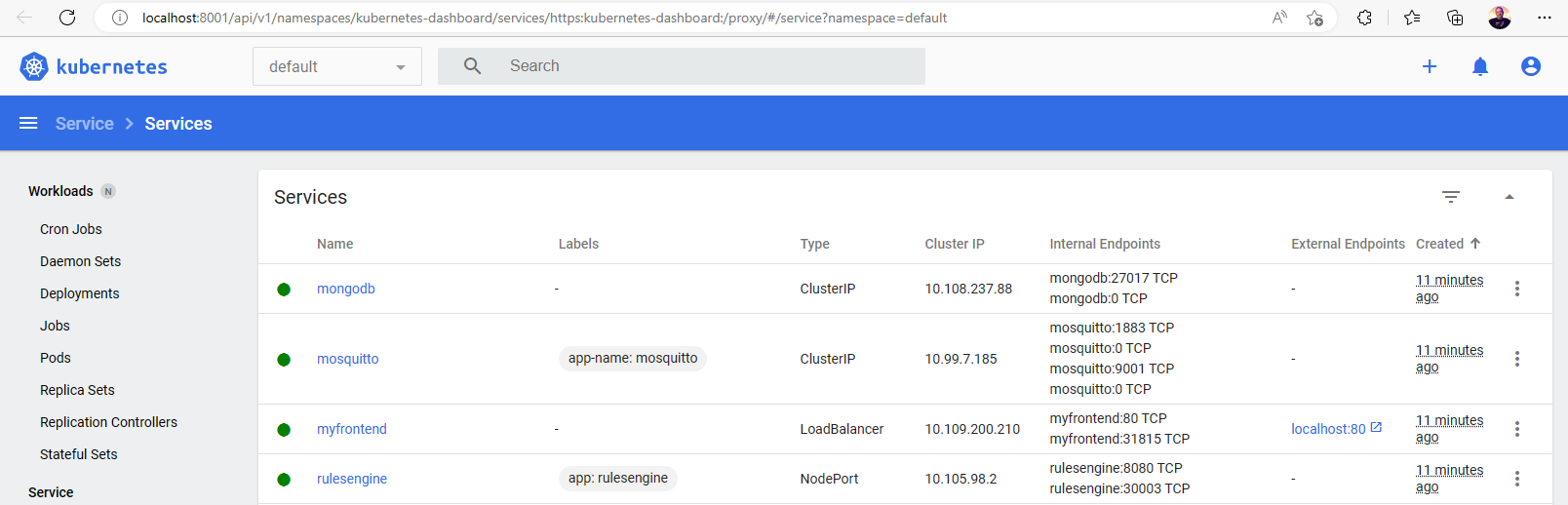Click green status dot for mongodb
The height and width of the screenshot is (505, 1568).
tap(284, 290)
